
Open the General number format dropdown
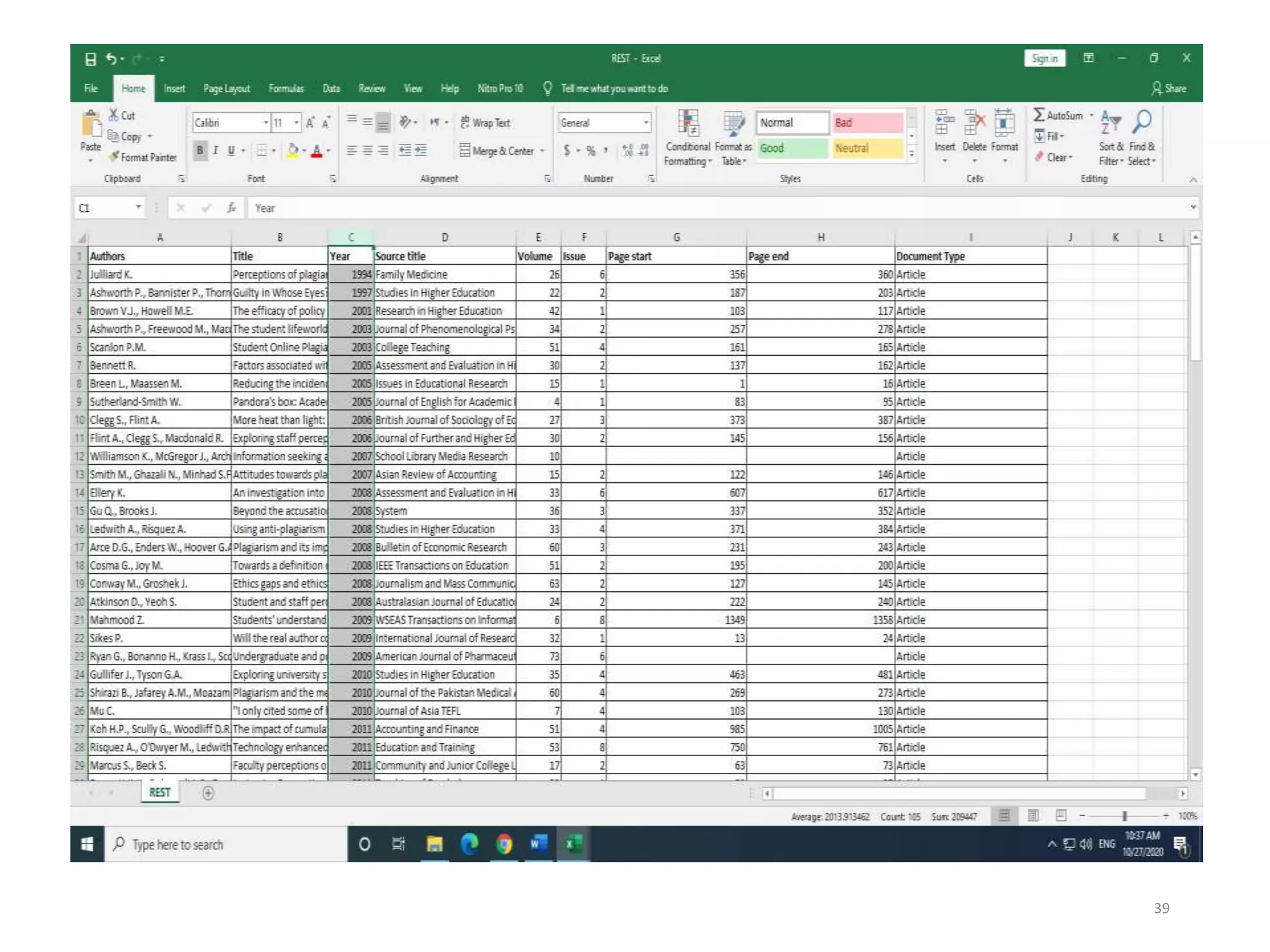(x=646, y=123)
